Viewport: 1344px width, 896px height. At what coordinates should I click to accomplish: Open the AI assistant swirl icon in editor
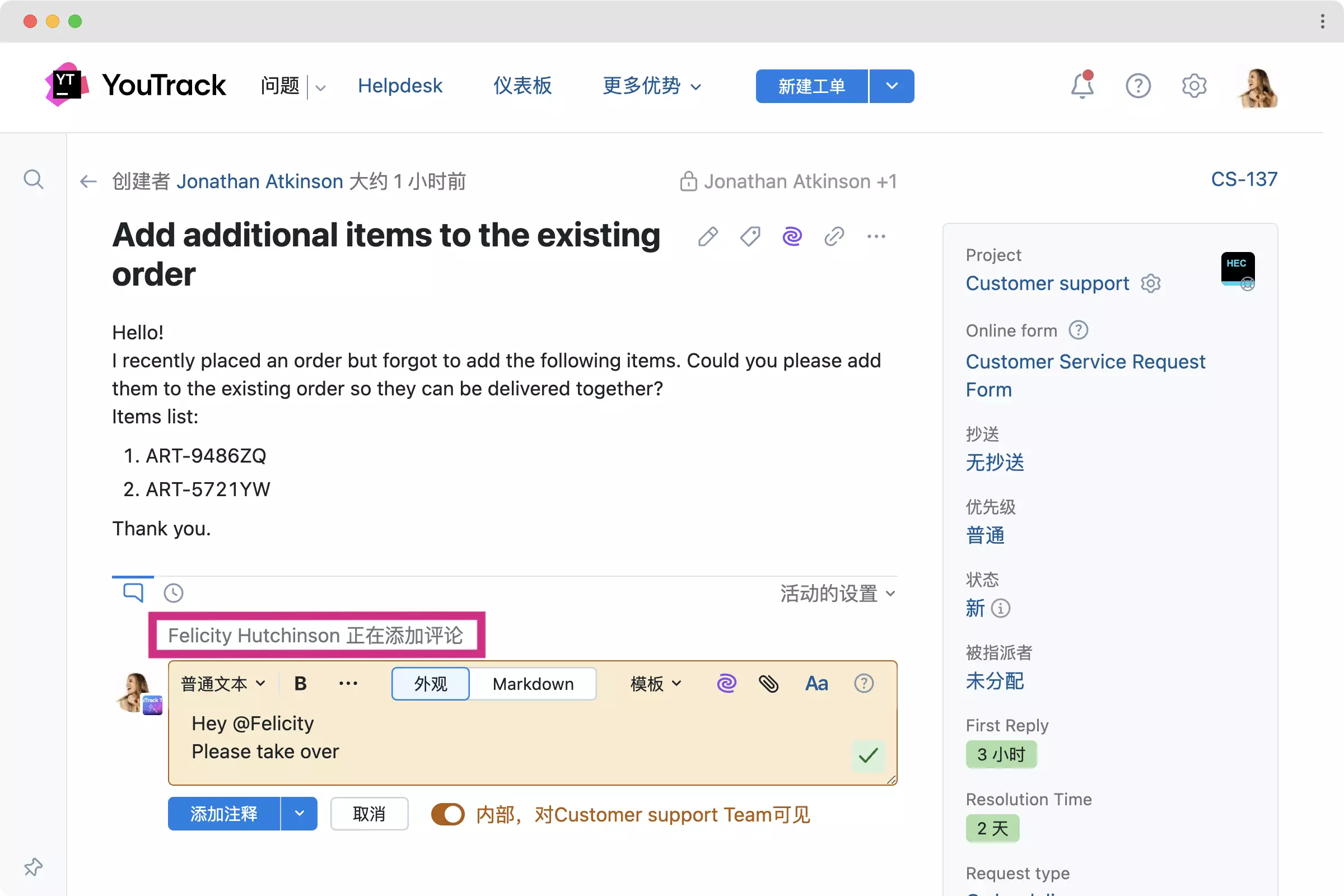(x=726, y=683)
